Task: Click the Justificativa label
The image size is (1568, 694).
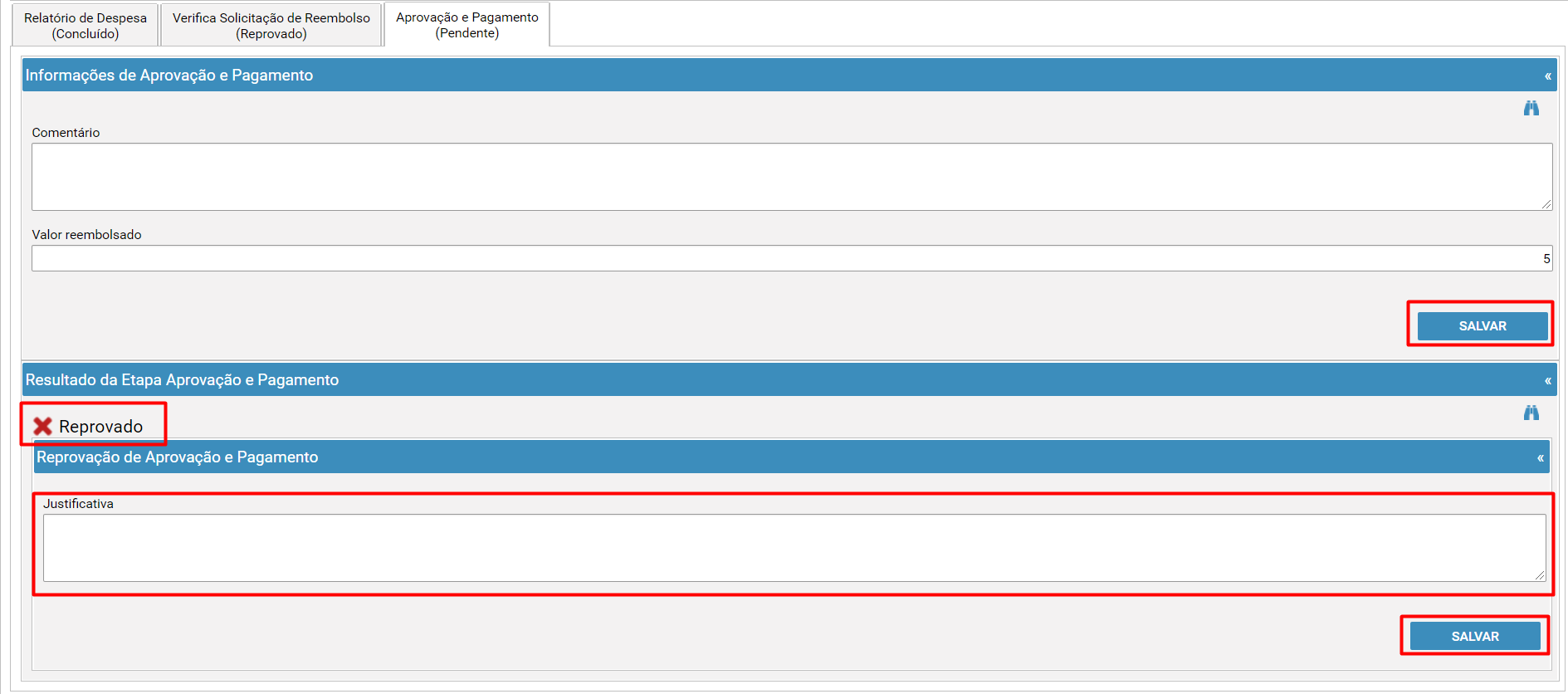Action: 78,504
